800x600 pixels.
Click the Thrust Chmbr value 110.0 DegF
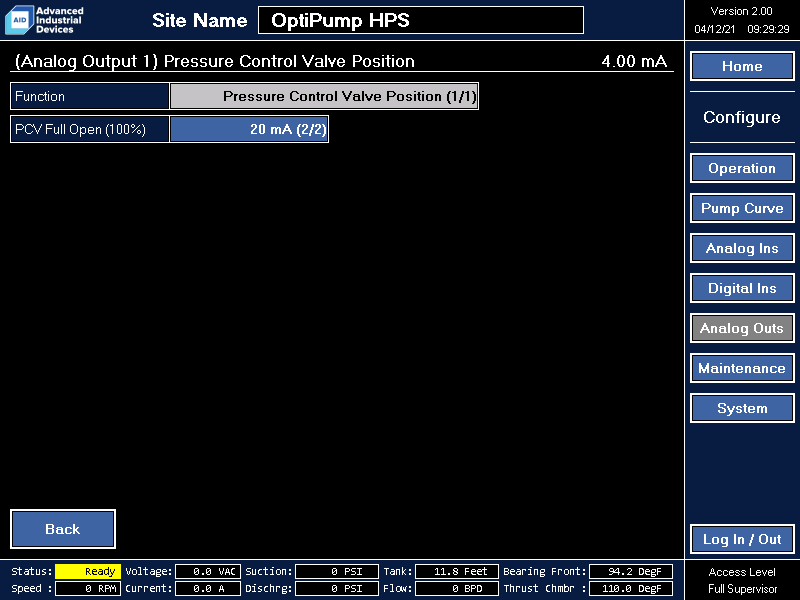click(x=631, y=588)
